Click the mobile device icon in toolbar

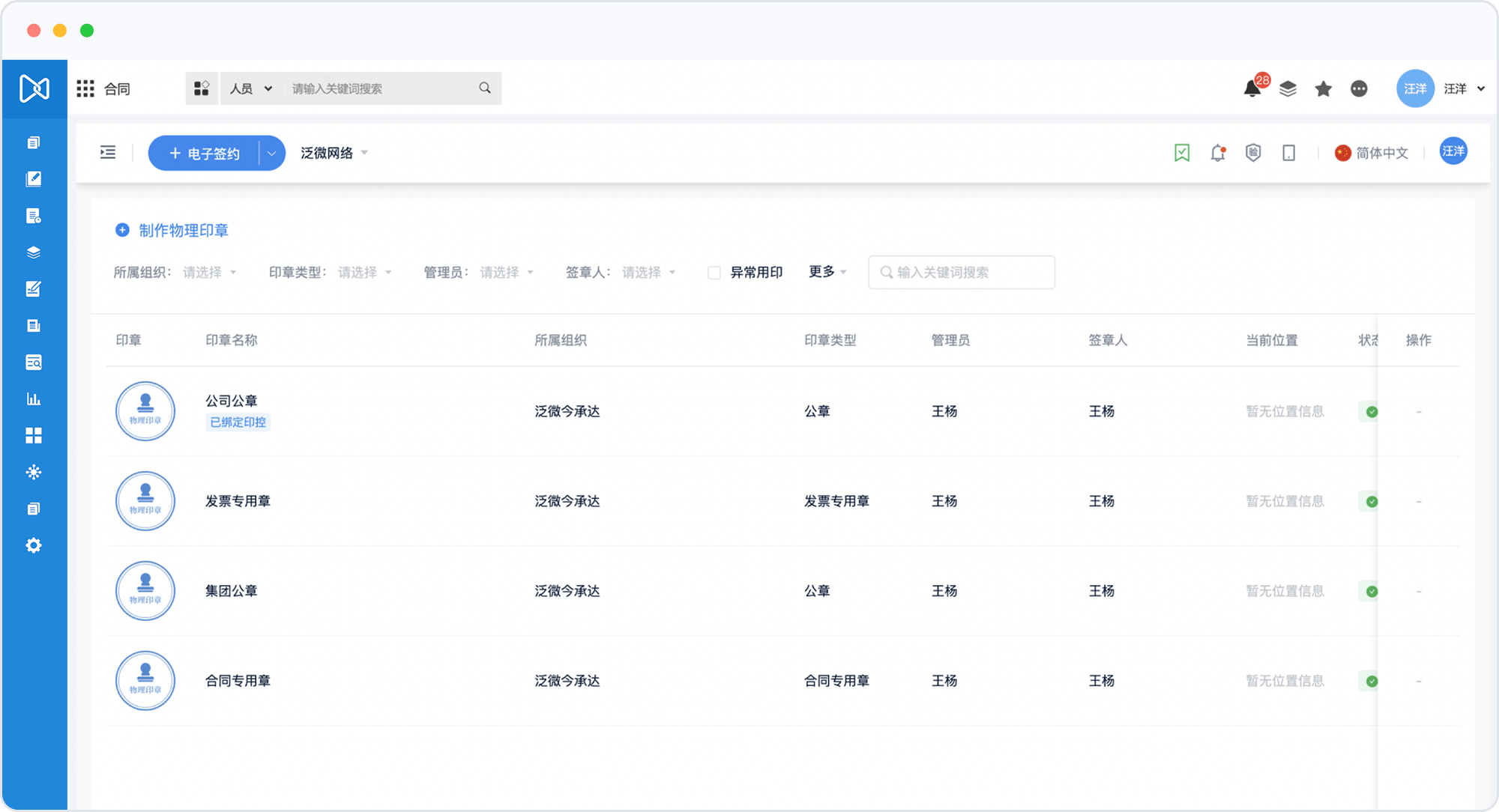click(x=1289, y=153)
